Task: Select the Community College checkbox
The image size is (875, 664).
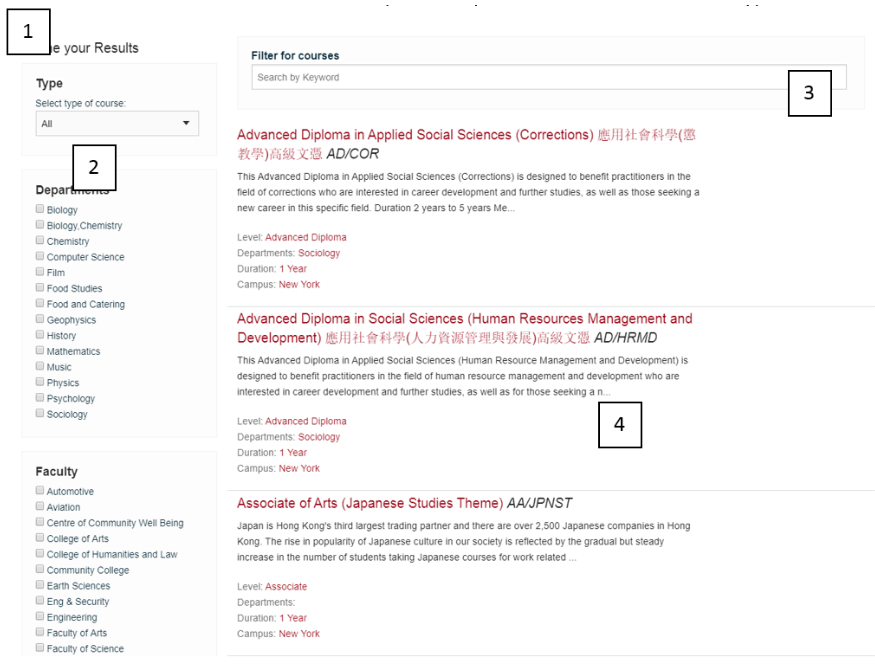Action: pos(40,570)
